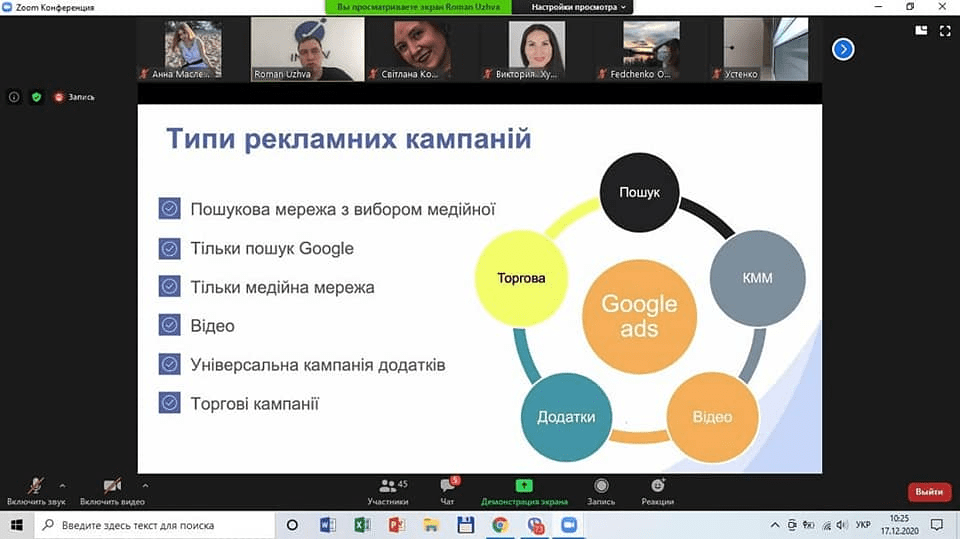Open Word from the taskbar

point(328,525)
